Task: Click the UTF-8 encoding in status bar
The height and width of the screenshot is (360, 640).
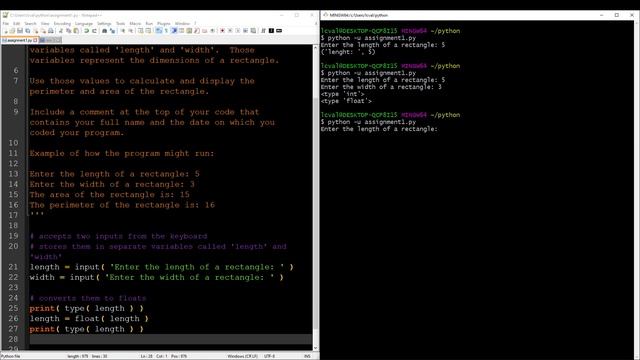Action: point(269,356)
